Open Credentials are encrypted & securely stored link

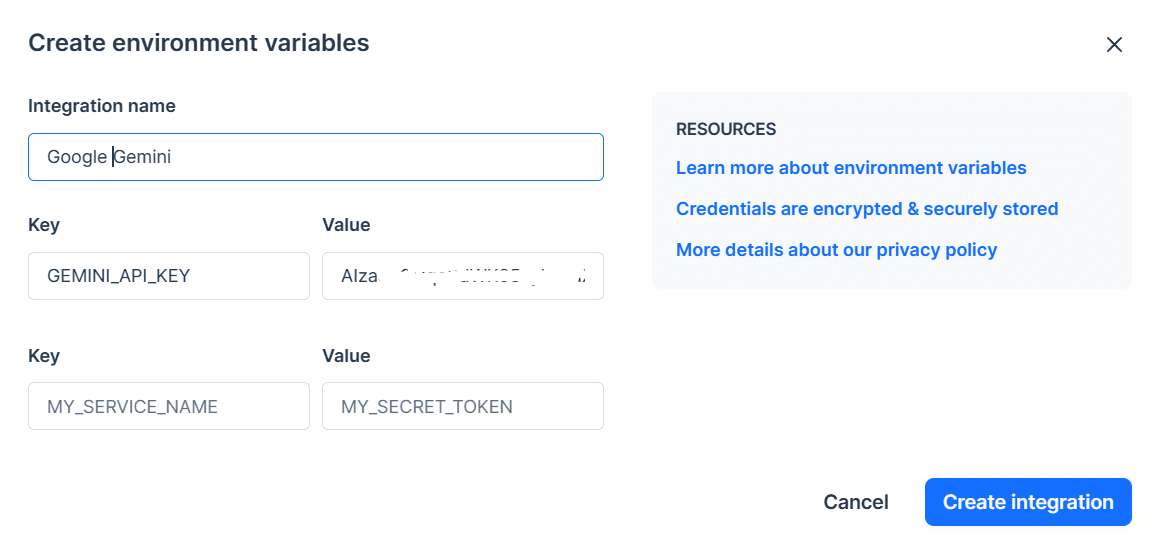(867, 209)
